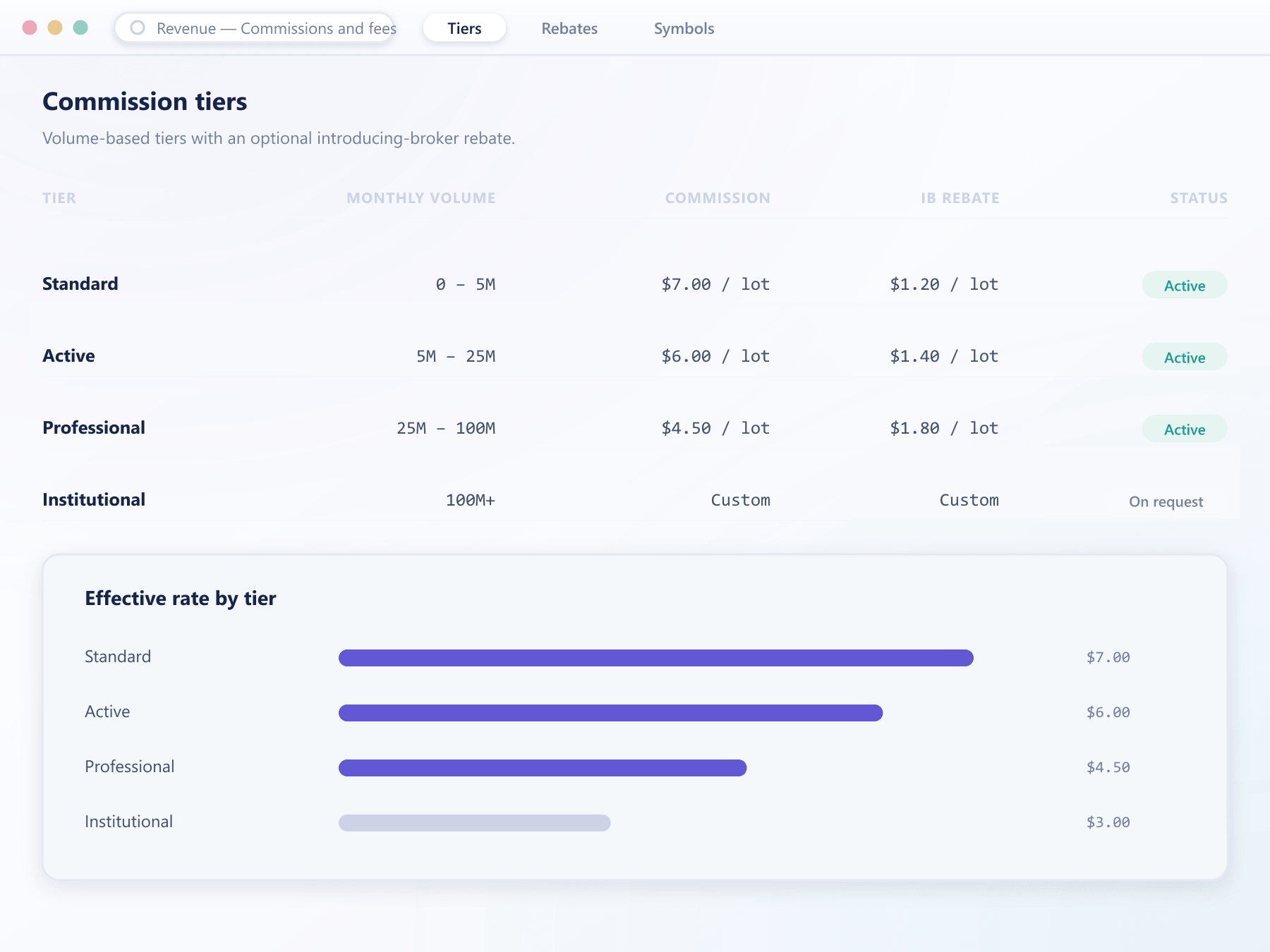Select the Institutional tier name in the table
Viewport: 1270px width, 952px height.
(94, 499)
